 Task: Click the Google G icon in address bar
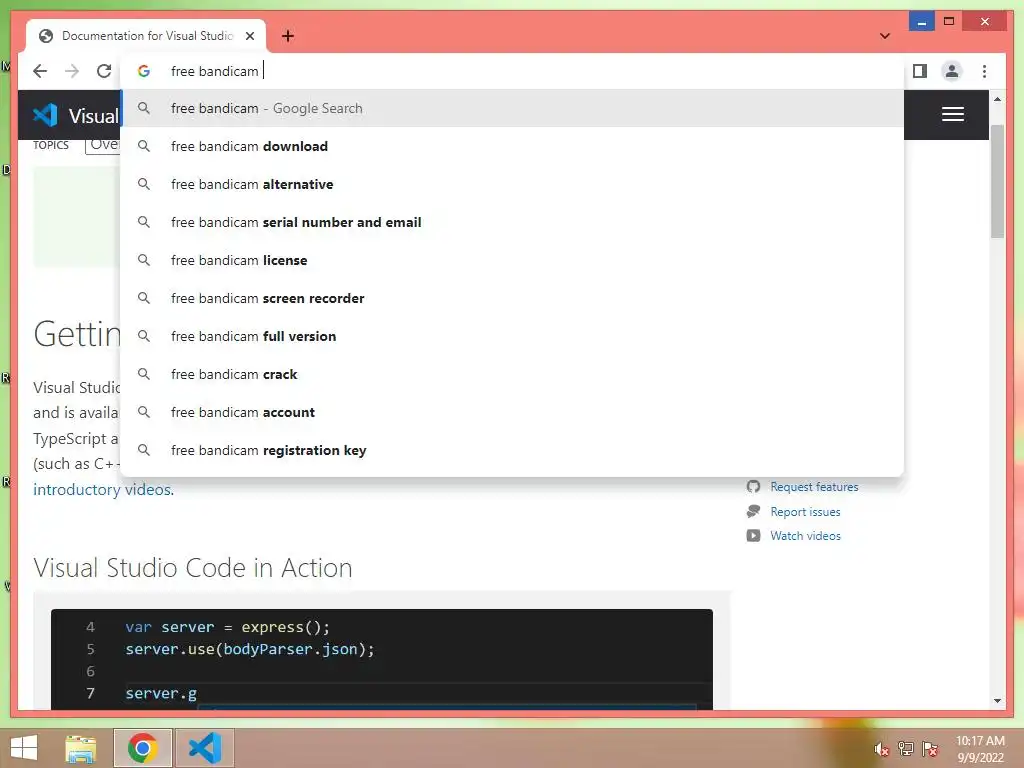pyautogui.click(x=144, y=71)
